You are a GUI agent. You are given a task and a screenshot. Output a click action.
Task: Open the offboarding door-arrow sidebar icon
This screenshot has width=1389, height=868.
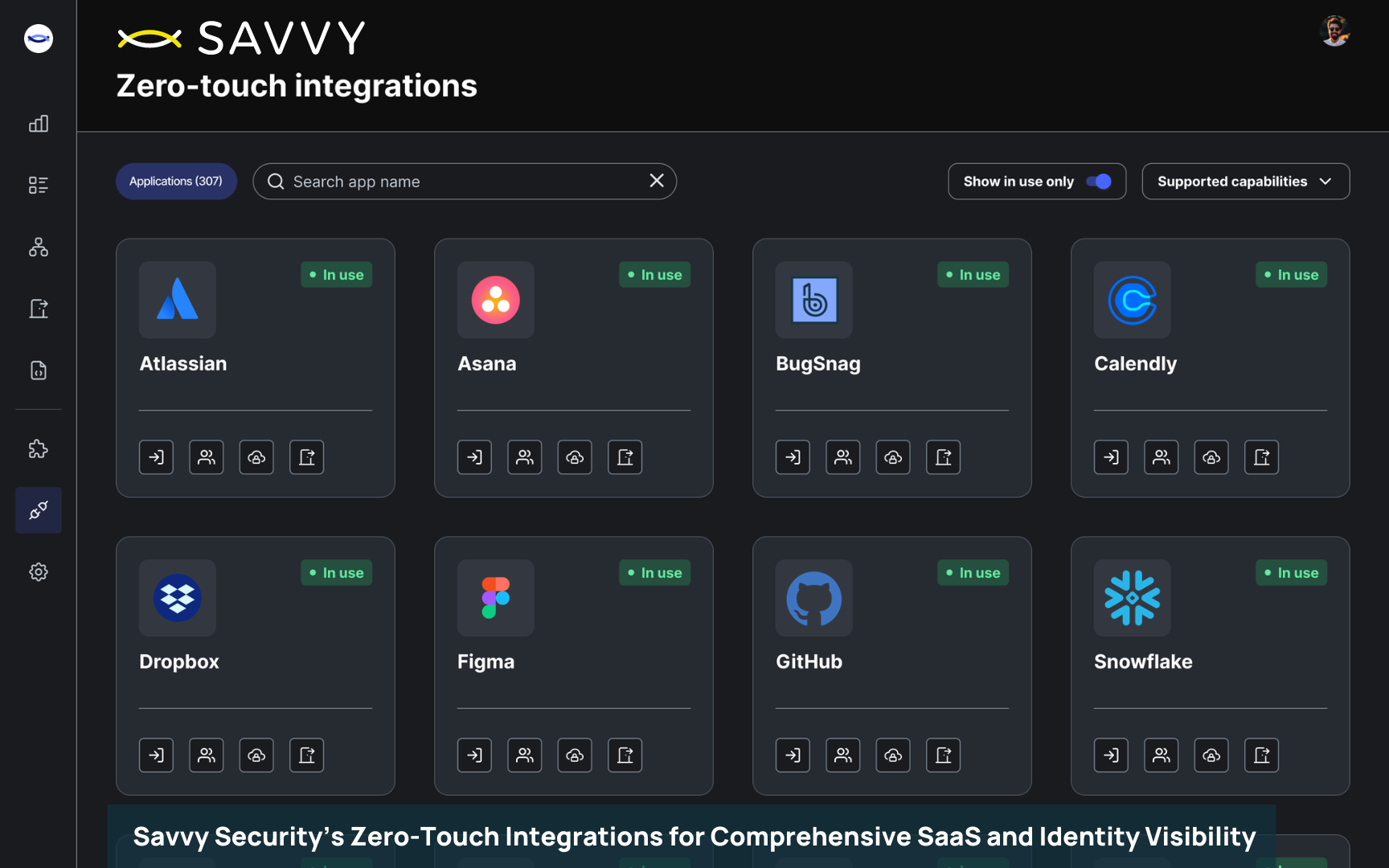click(x=39, y=309)
